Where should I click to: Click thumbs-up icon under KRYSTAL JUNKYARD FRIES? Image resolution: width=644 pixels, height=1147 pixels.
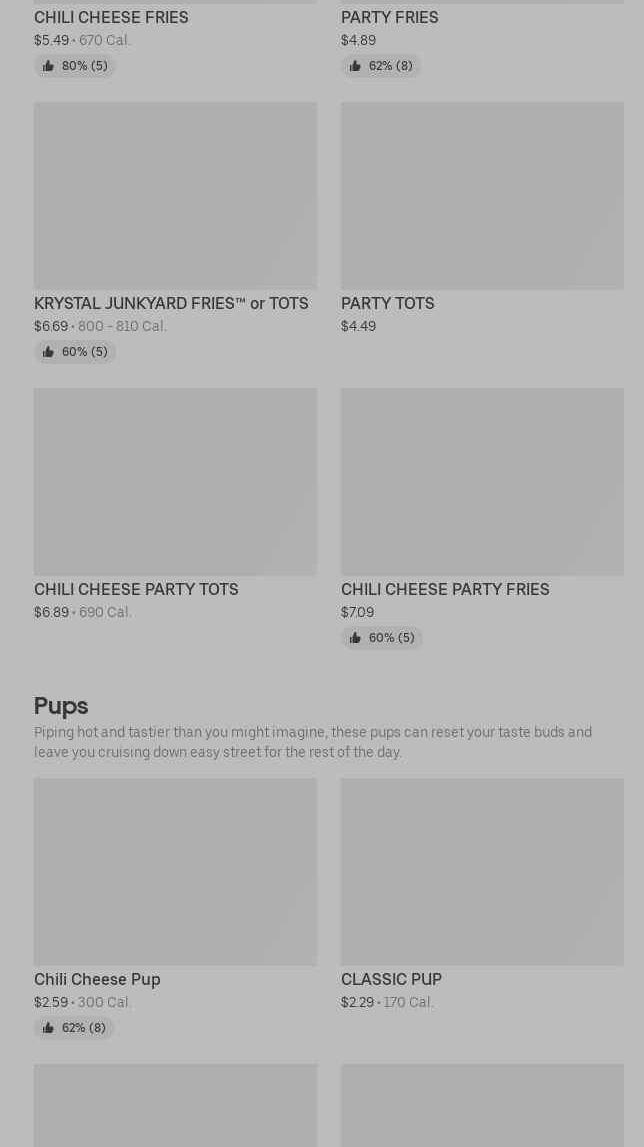(48, 352)
